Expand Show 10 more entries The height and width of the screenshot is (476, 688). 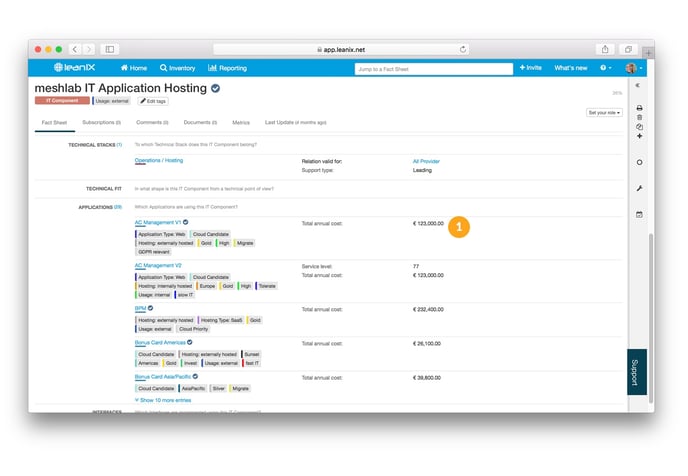[x=163, y=400]
